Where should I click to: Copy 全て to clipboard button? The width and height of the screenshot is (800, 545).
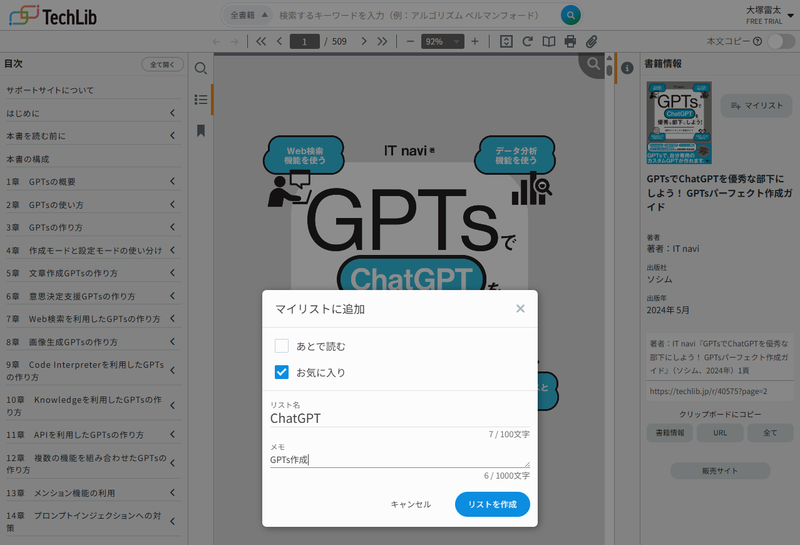tap(770, 433)
